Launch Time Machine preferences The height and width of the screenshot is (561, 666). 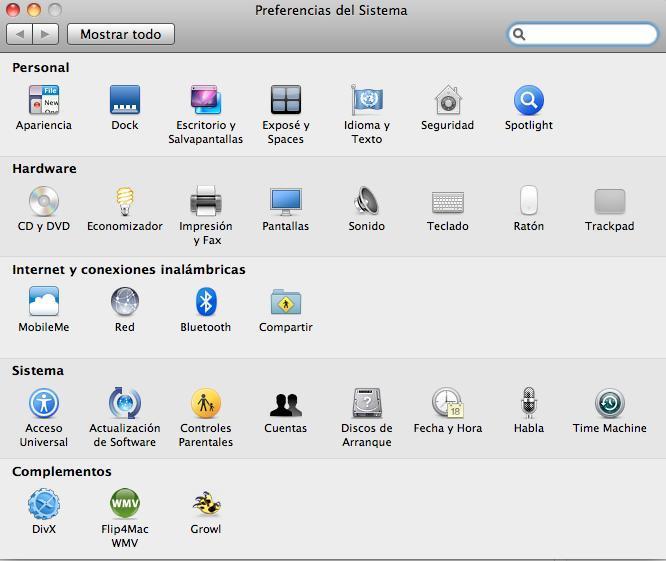609,404
